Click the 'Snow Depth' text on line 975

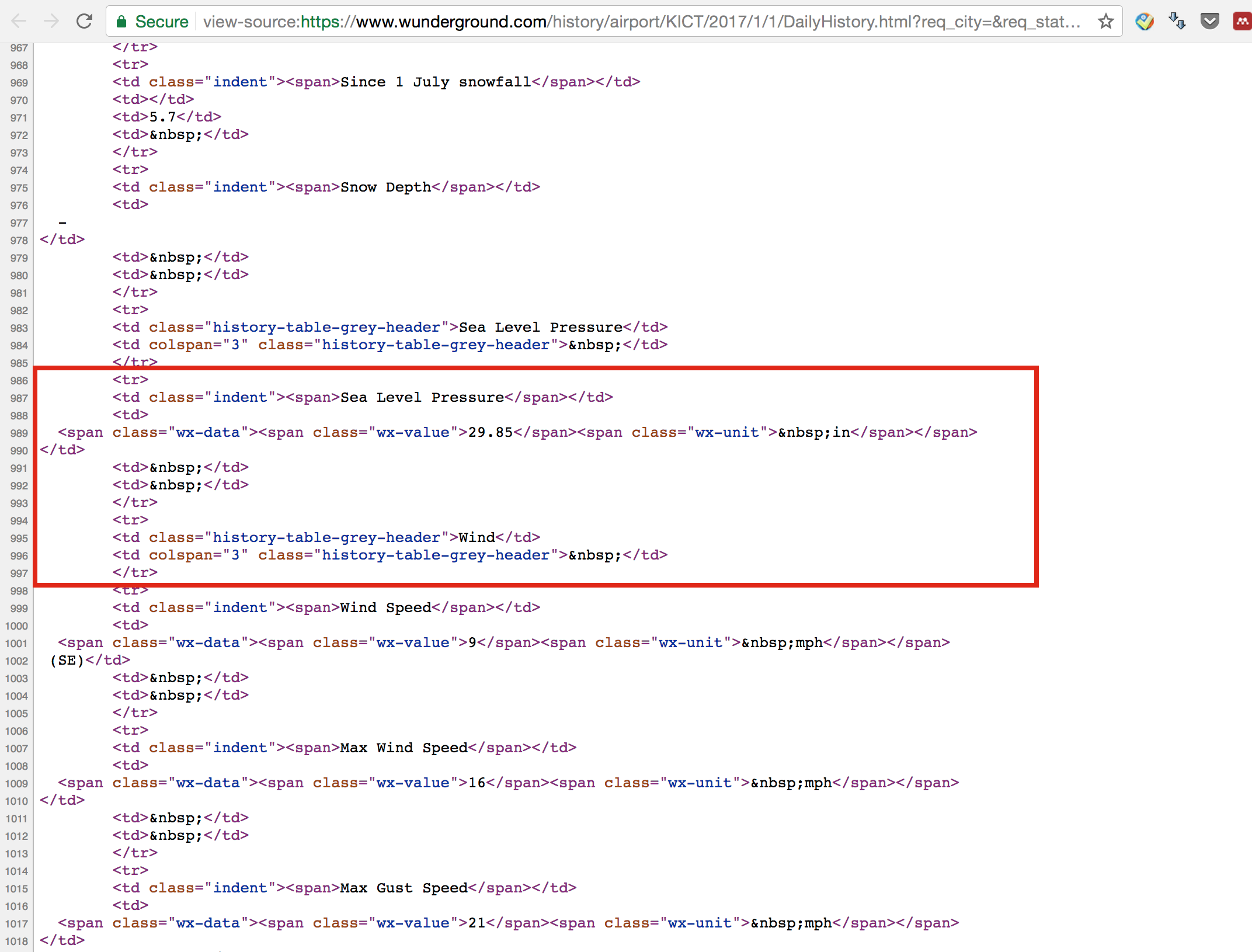coord(385,187)
